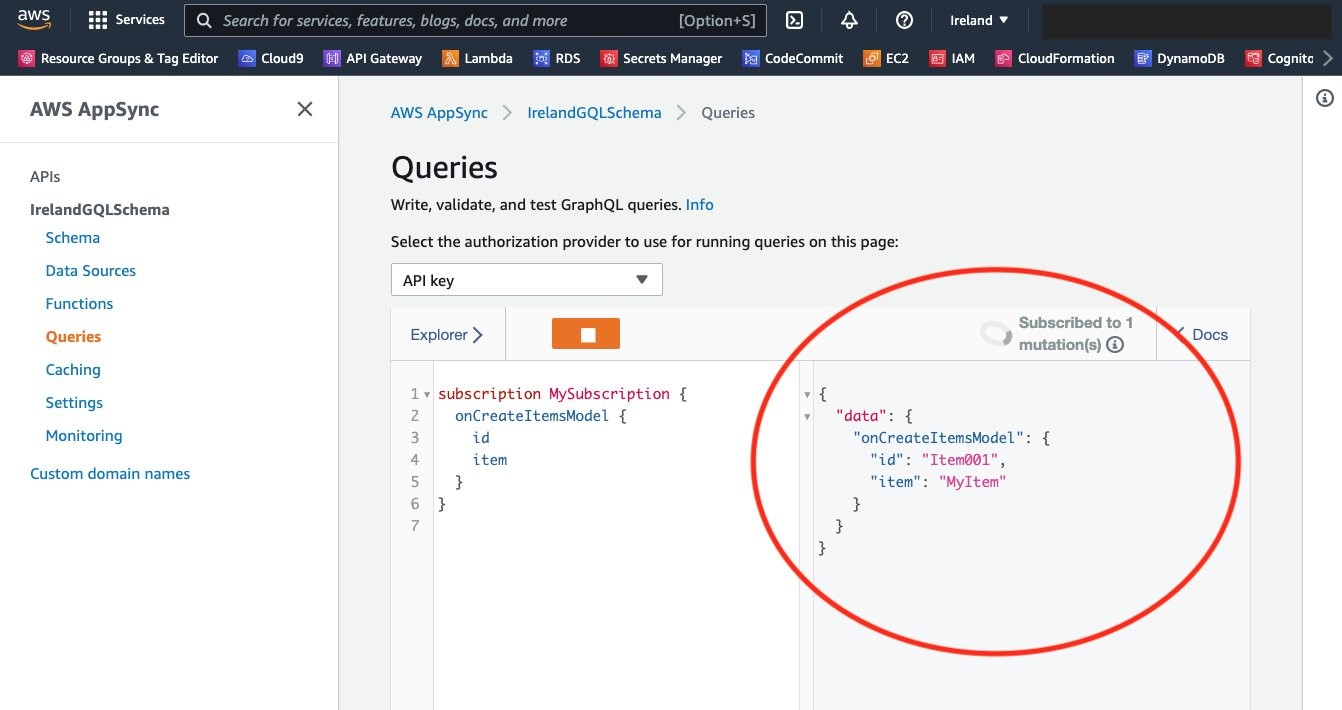The image size is (1342, 710).
Task: Stop the running subscription
Action: (x=586, y=334)
